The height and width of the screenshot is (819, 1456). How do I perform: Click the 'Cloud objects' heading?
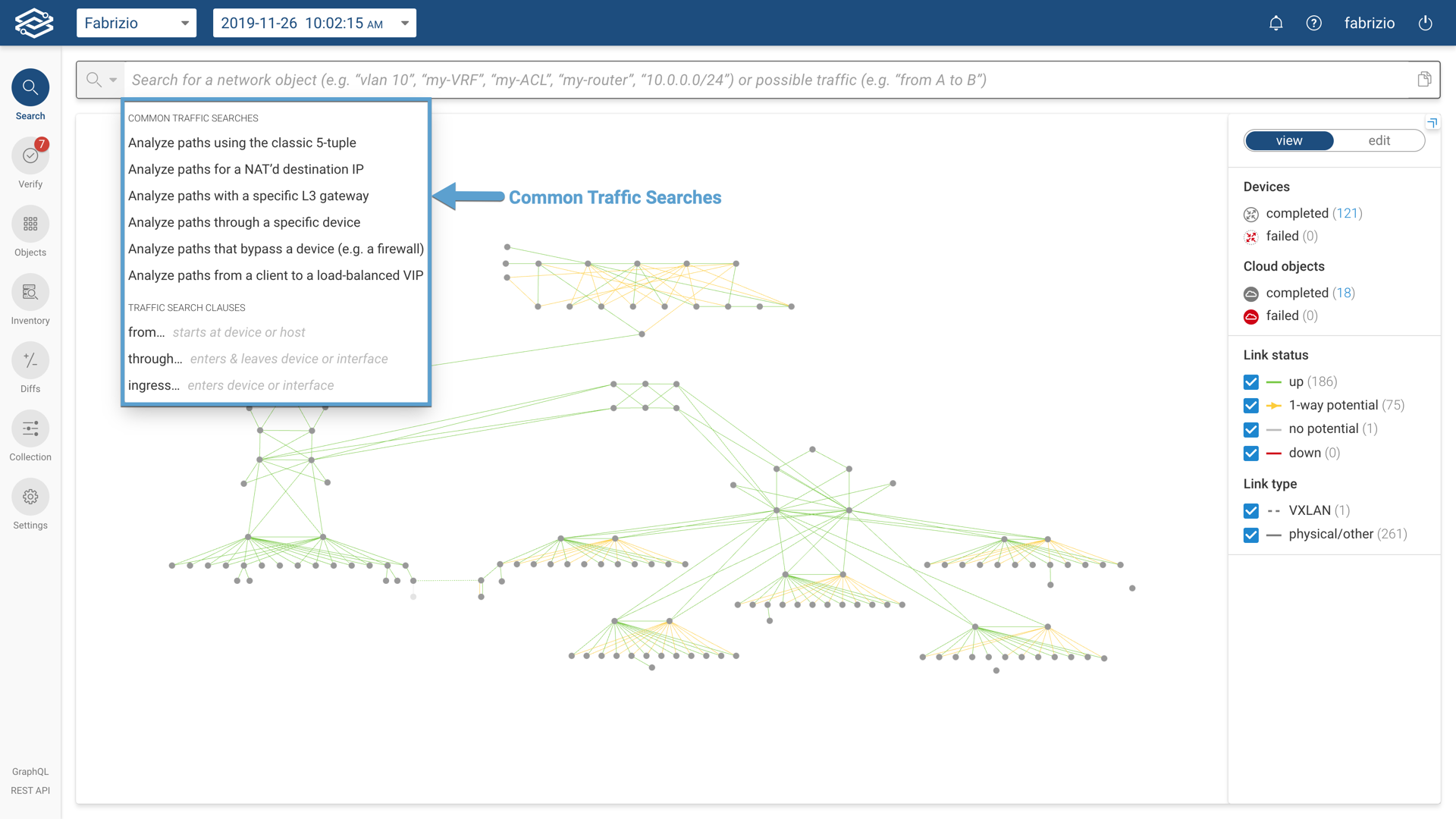click(1284, 266)
